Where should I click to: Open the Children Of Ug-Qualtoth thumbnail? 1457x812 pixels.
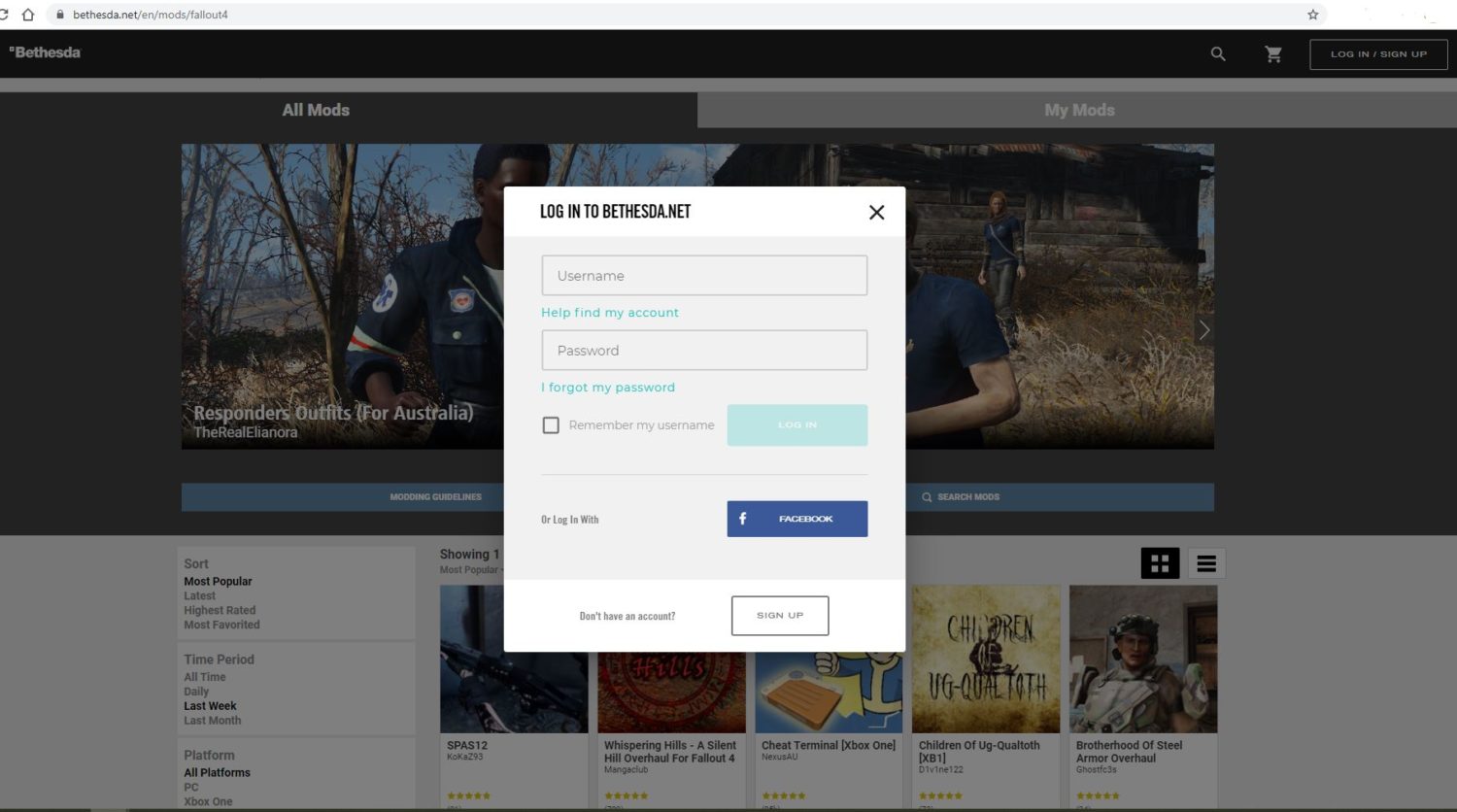pyautogui.click(x=986, y=660)
